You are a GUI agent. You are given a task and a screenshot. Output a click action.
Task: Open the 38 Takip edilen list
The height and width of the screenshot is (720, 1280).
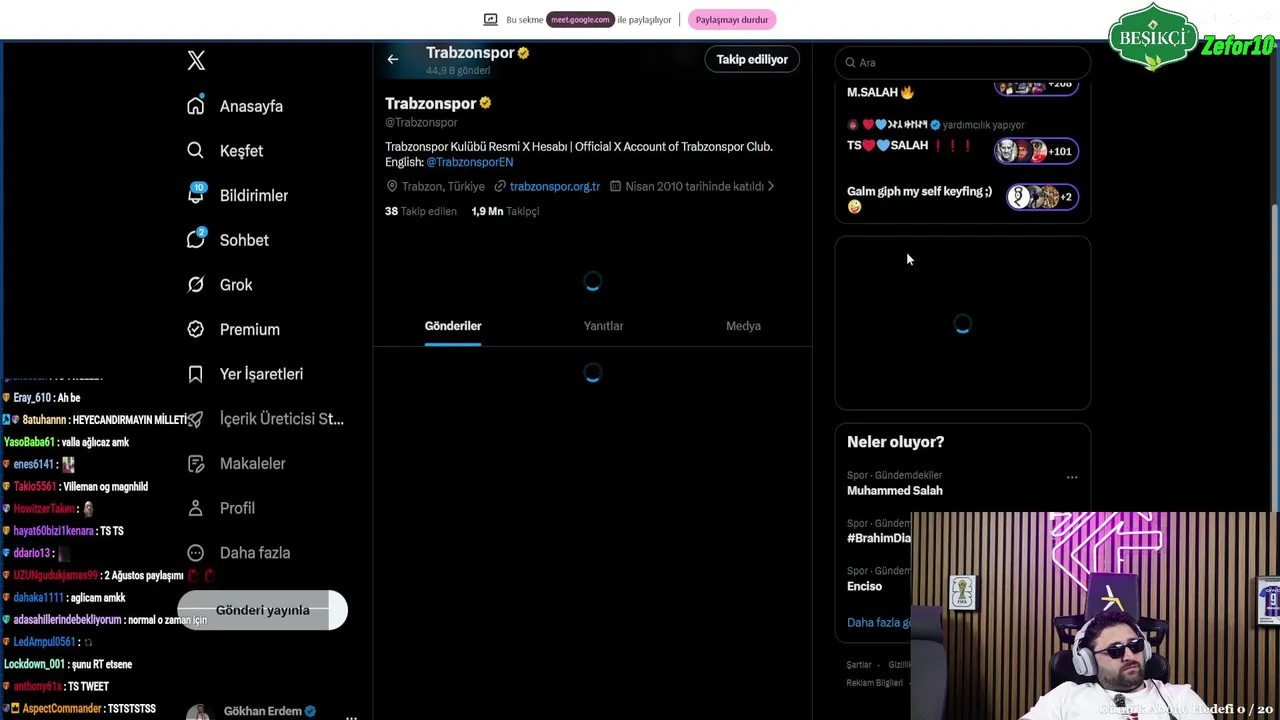421,212
